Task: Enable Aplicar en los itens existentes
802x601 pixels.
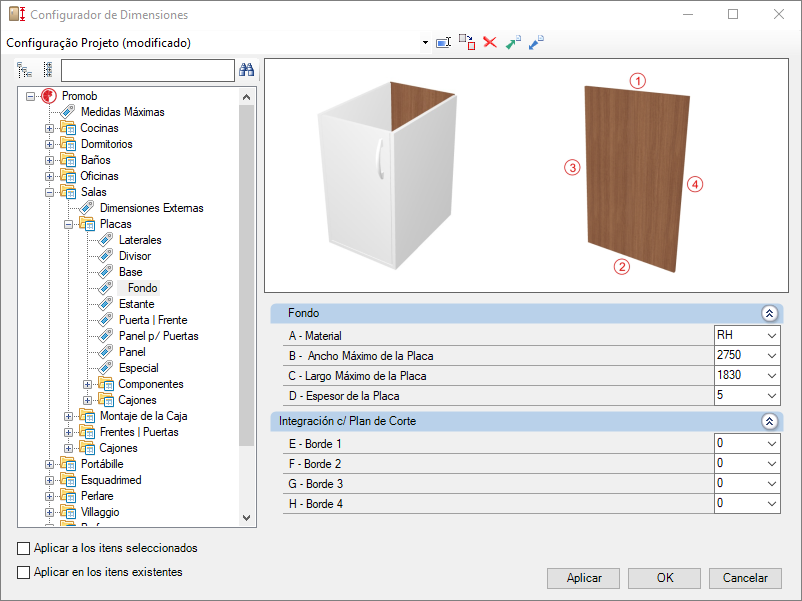Action: tap(24, 572)
